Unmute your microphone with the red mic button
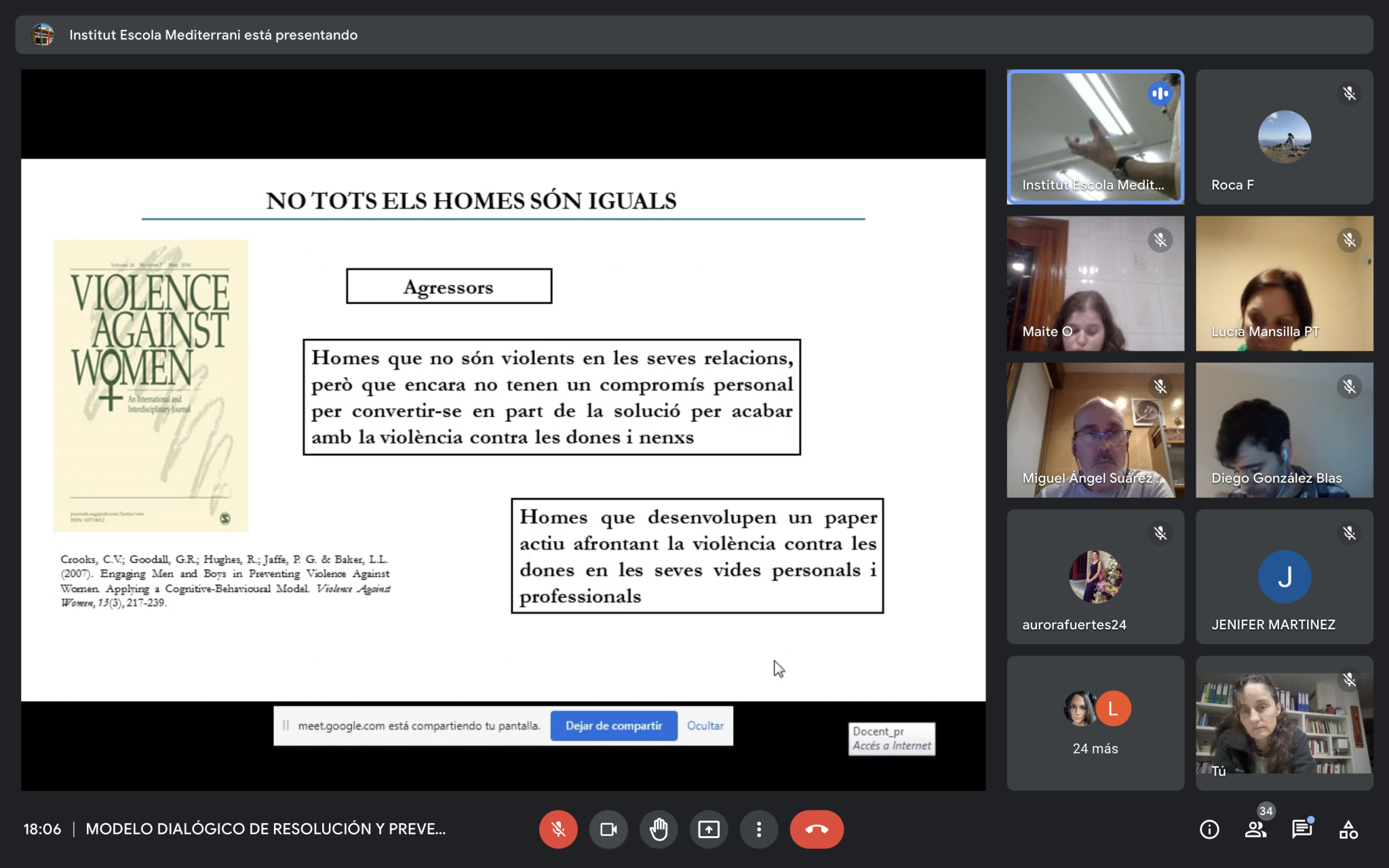Image resolution: width=1389 pixels, height=868 pixels. pos(558,829)
